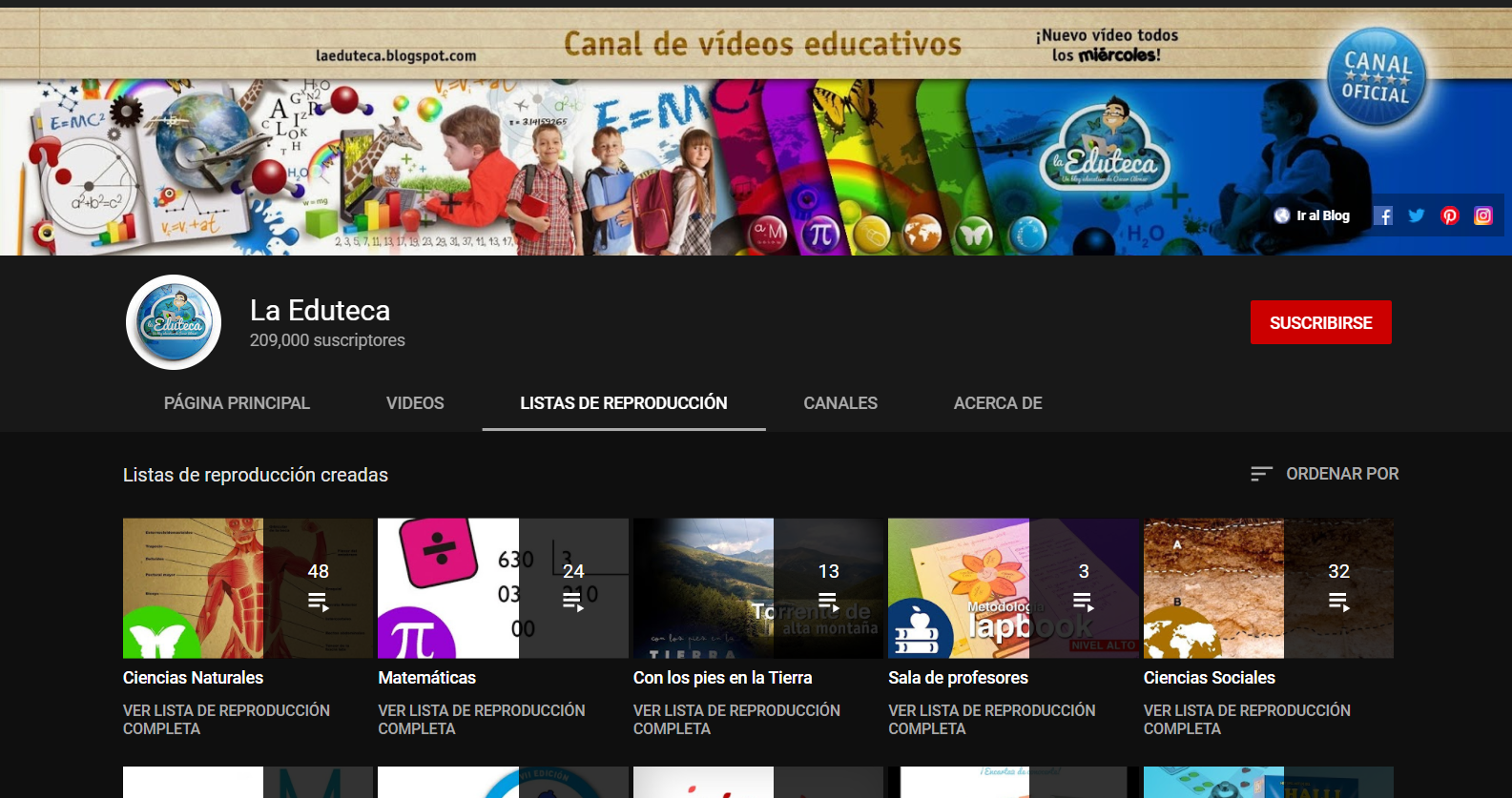The width and height of the screenshot is (1512, 798).
Task: View full playlist link under Matemáticas
Action: [482, 720]
